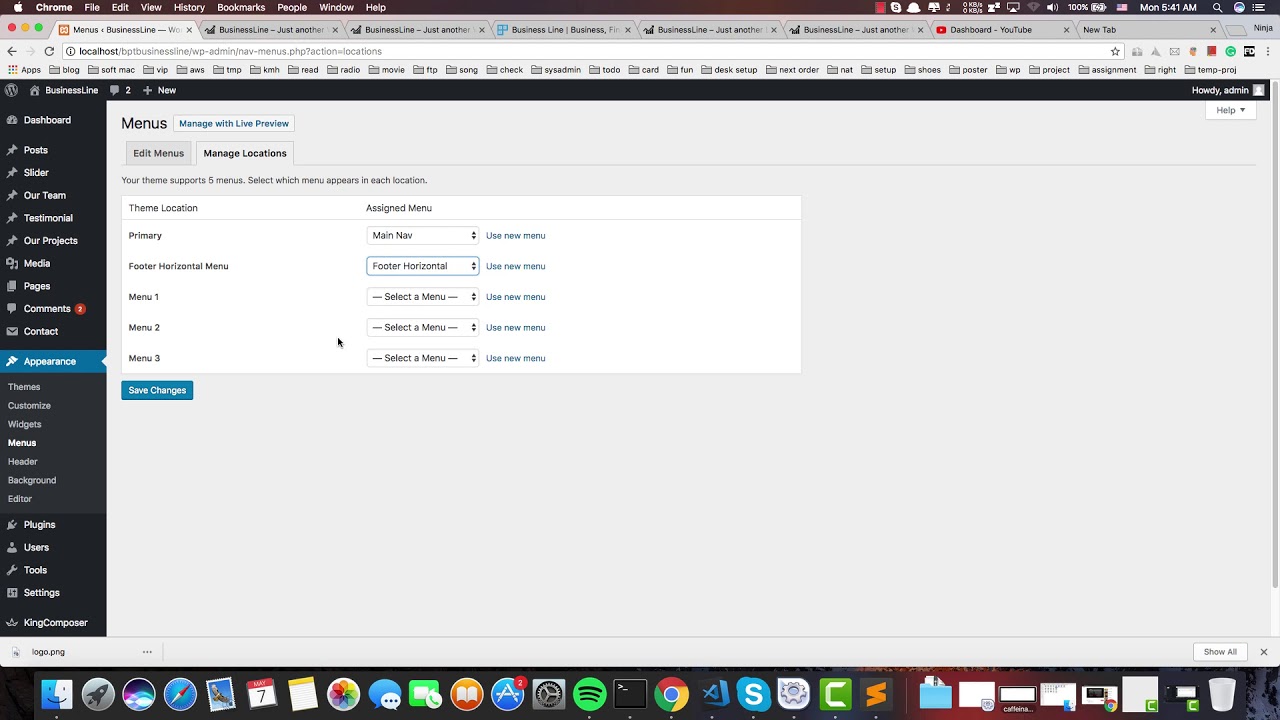The width and height of the screenshot is (1280, 720).
Task: Open Menu 3 select a menu dropdown
Action: 423,358
